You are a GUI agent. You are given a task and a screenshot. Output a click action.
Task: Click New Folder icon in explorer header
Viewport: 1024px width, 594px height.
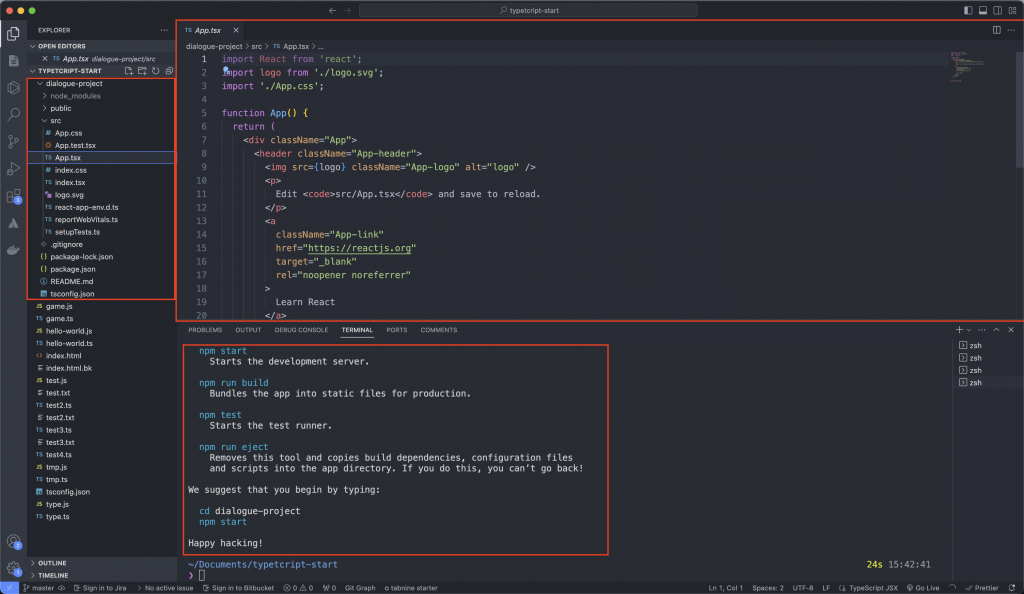[142, 70]
